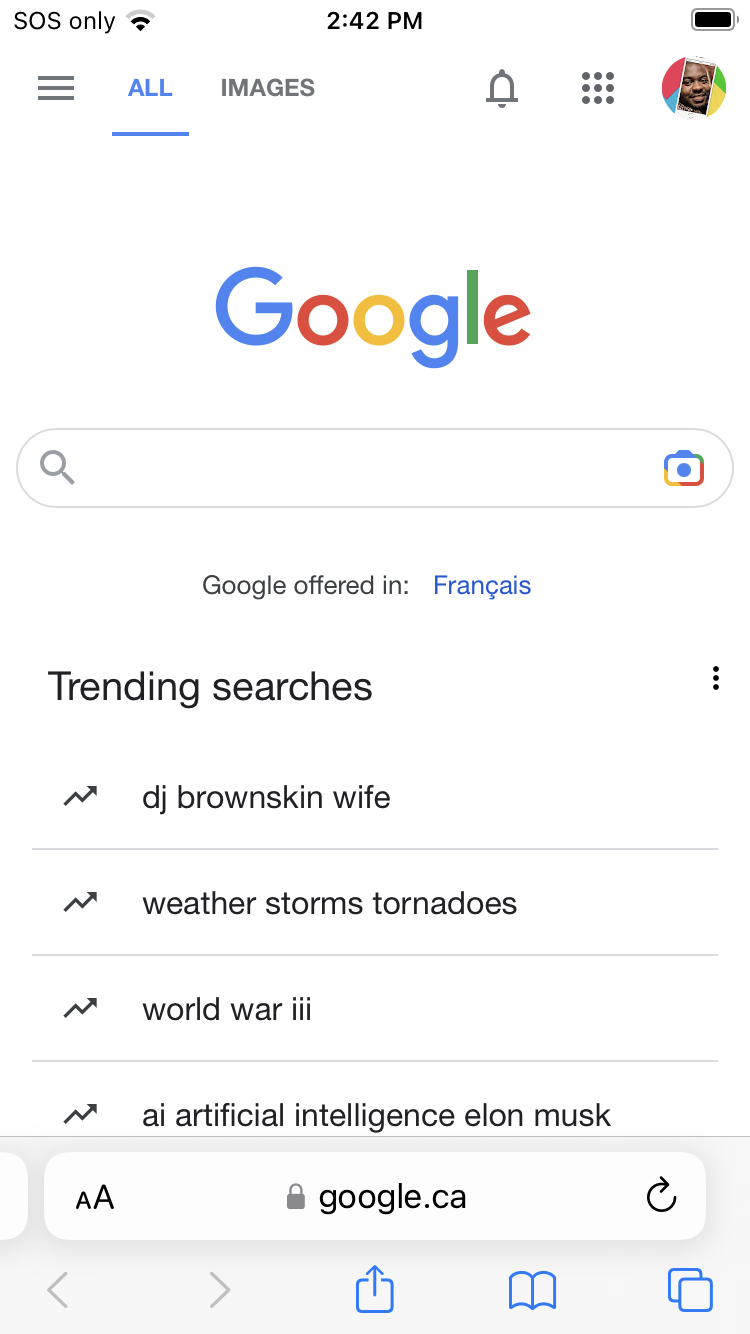
Task: Open the AA page settings menu
Action: pos(95,1197)
